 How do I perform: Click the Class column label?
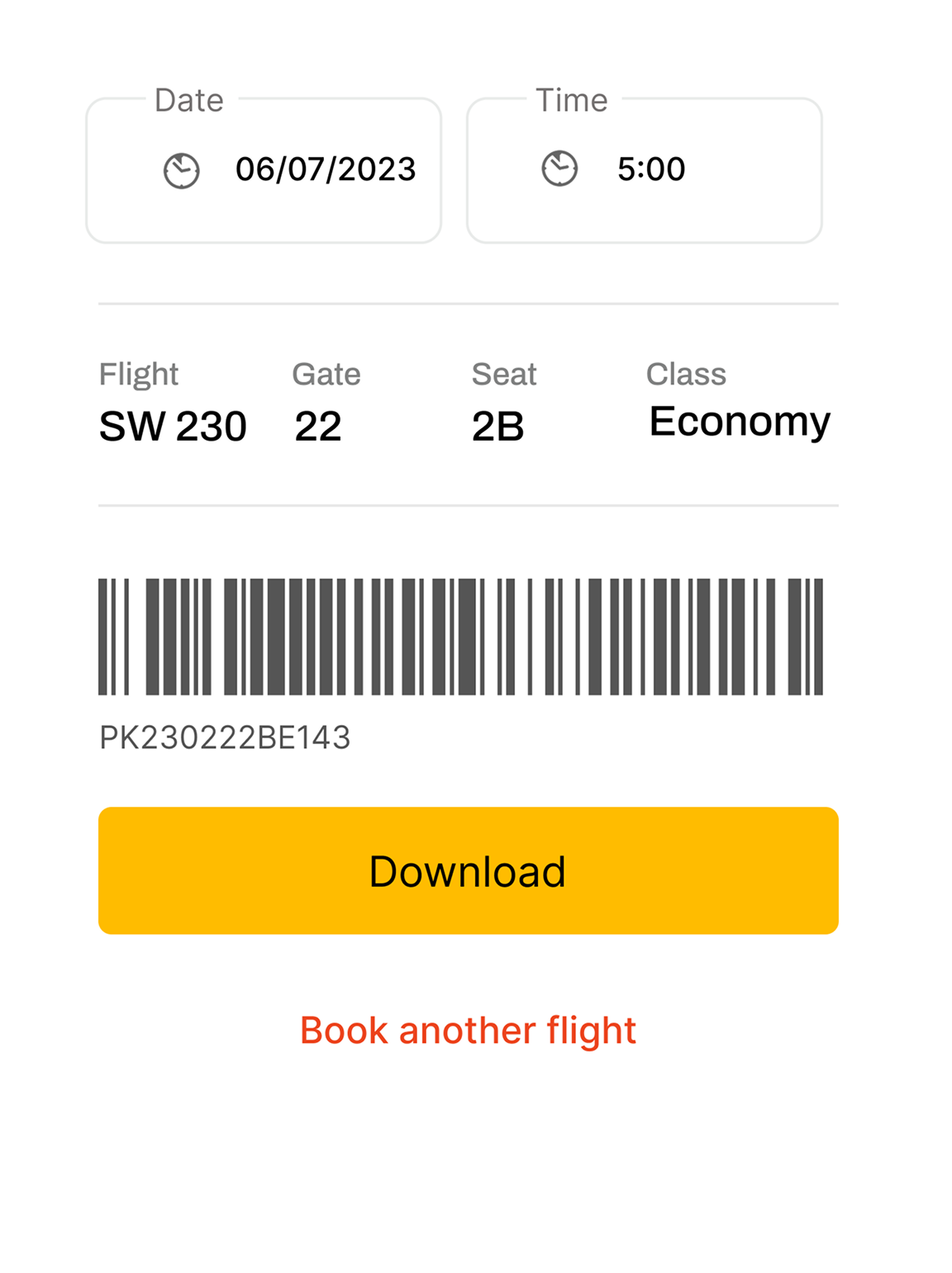click(686, 374)
